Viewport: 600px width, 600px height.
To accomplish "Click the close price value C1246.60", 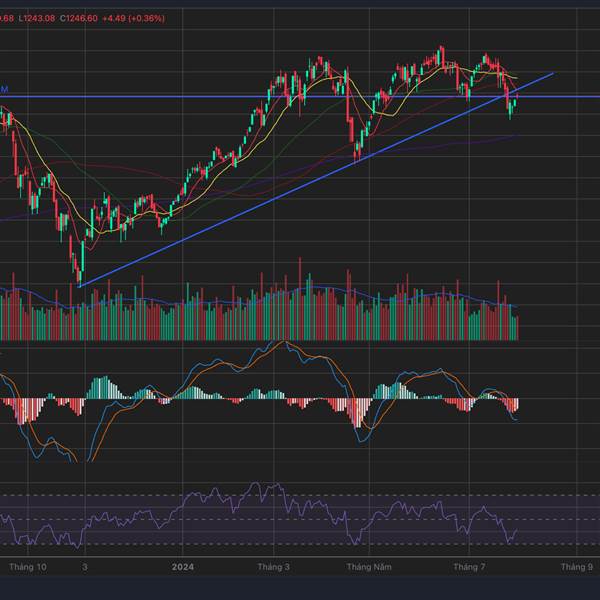I will click(79, 18).
